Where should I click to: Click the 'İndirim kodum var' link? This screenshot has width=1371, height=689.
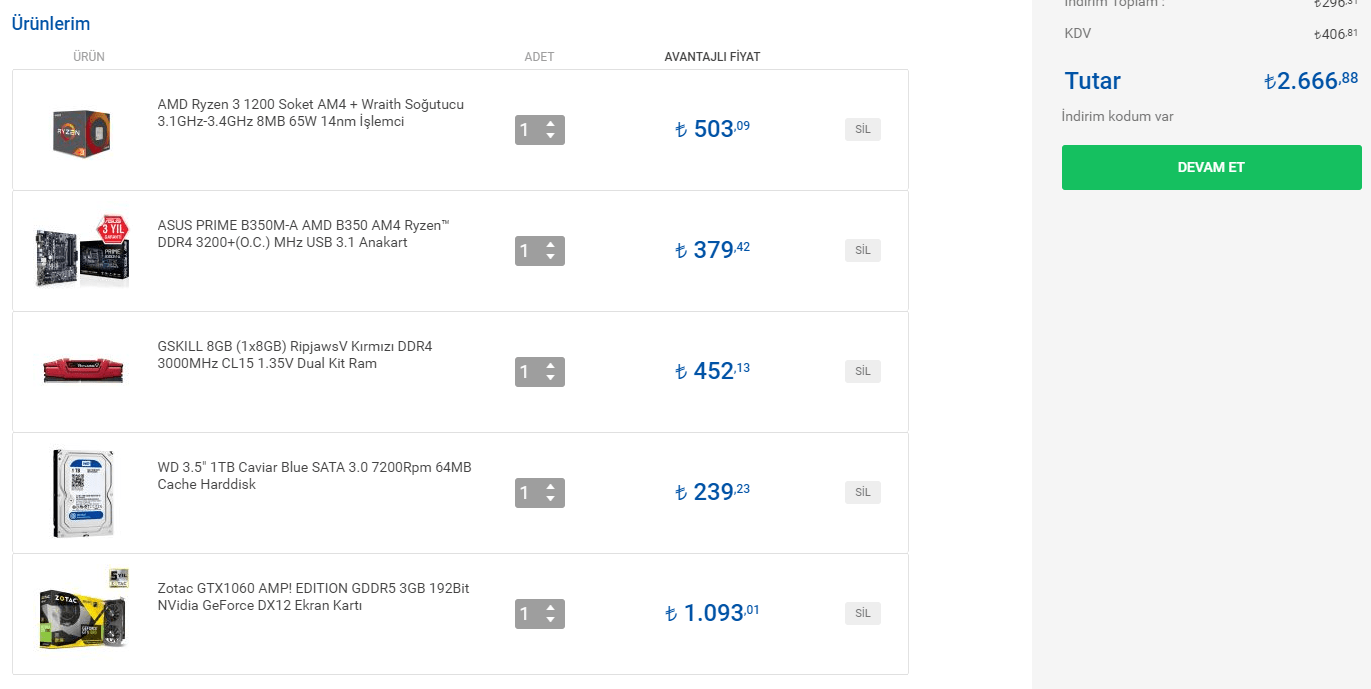coord(1117,117)
